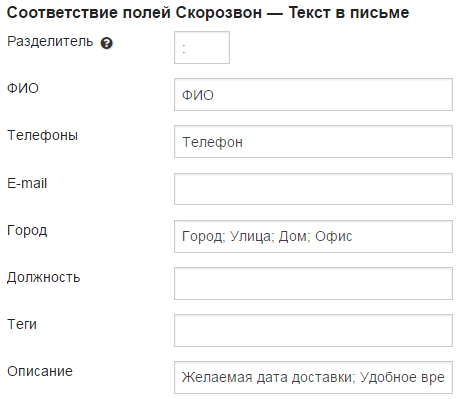The image size is (460, 399).
Task: Click the Город field with Город; Улица; Дом; Офис
Action: (x=313, y=236)
